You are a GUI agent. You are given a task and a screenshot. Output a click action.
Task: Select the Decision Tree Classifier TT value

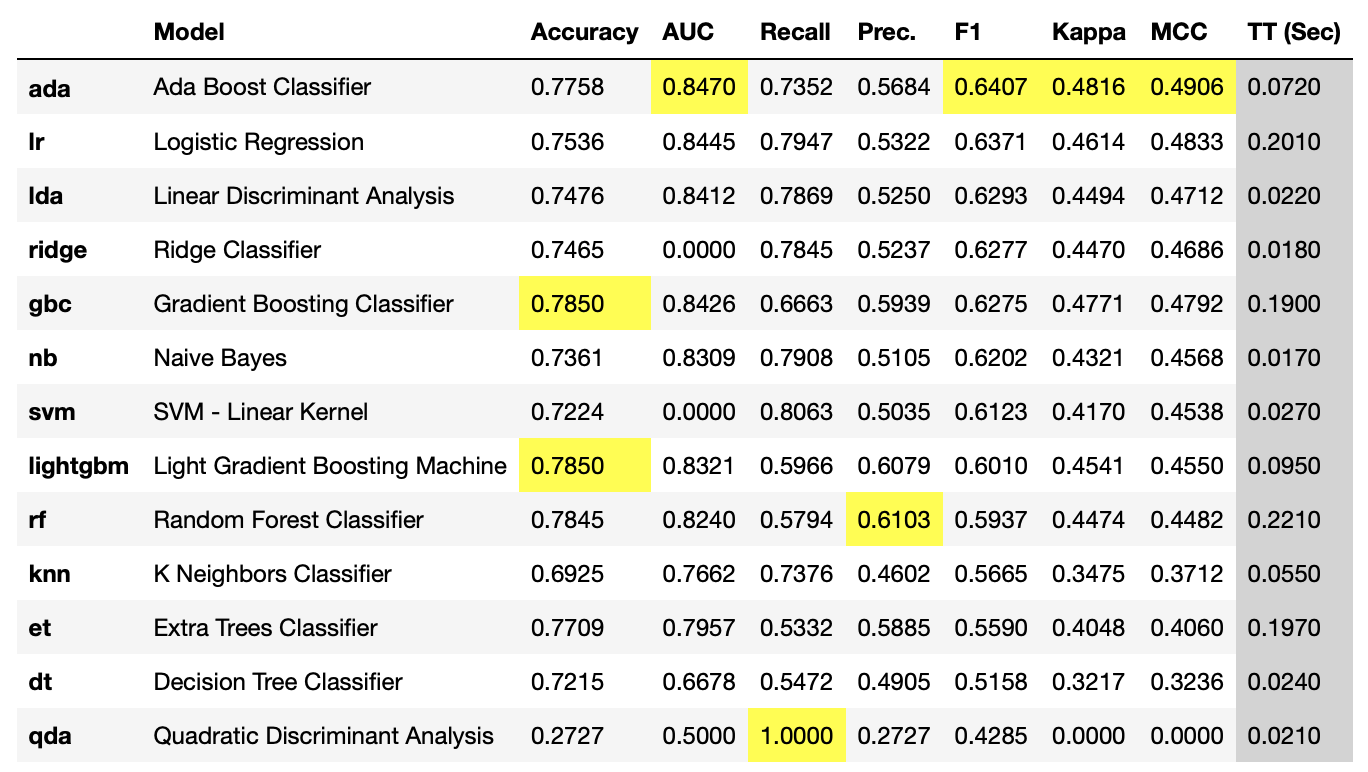(1284, 682)
